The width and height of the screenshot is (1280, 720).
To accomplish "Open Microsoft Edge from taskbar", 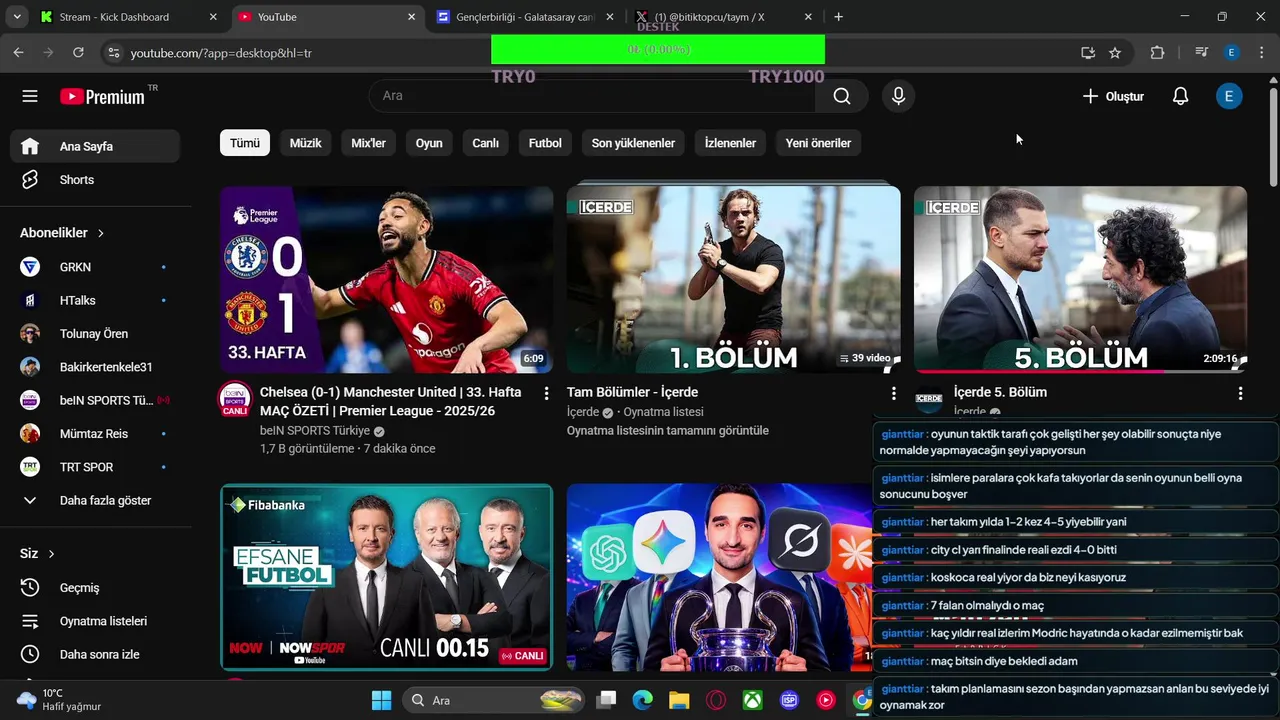I will [642, 700].
